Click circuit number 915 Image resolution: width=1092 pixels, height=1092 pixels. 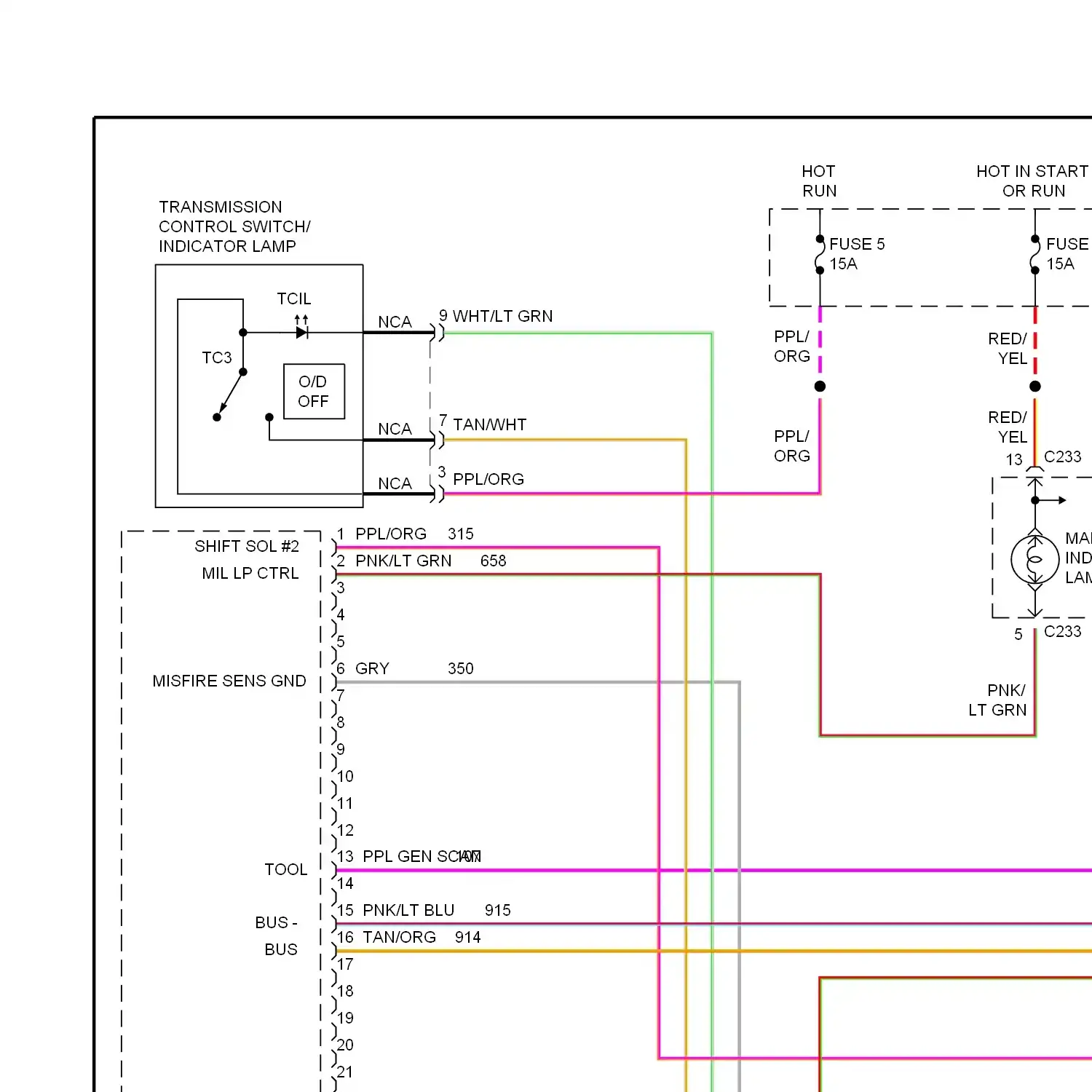click(498, 910)
